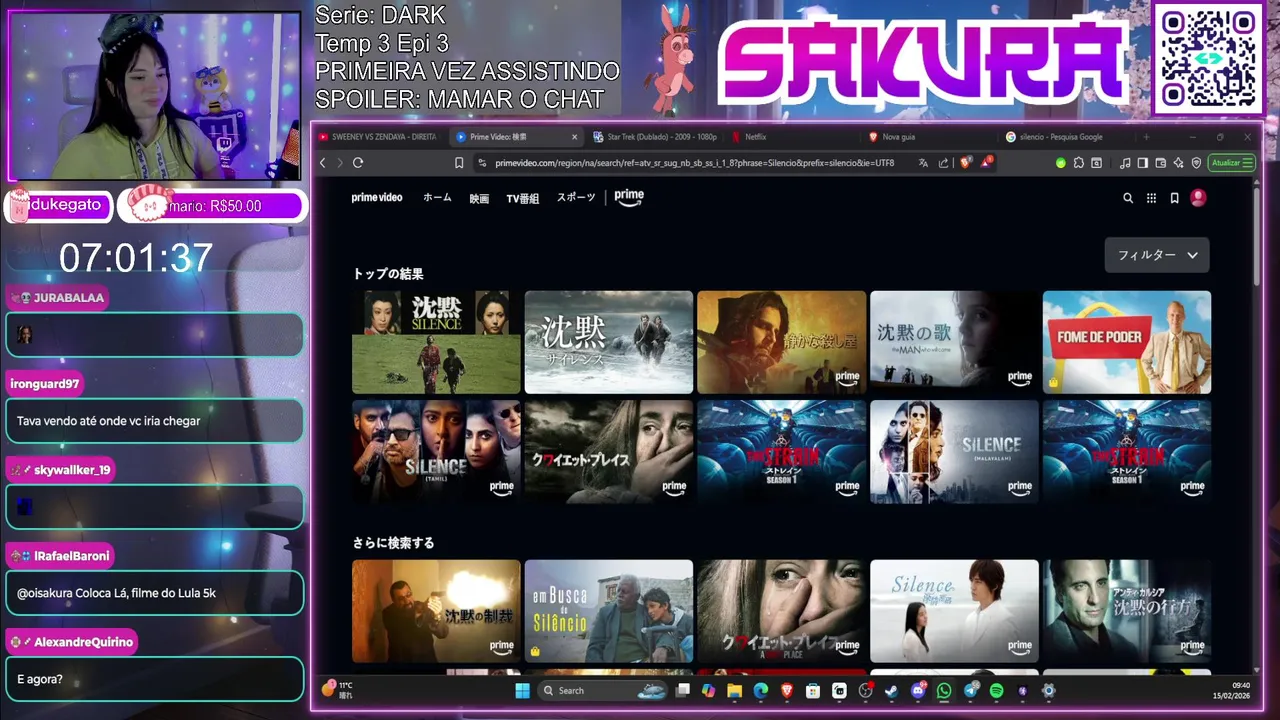Screen dimensions: 1280x720
Task: Click the translate icon in address bar
Action: point(923,163)
